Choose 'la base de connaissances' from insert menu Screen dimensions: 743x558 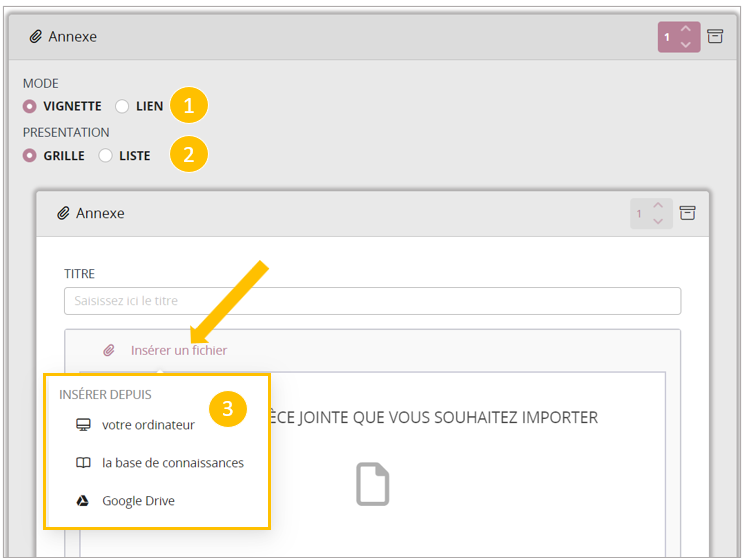pyautogui.click(x=172, y=463)
